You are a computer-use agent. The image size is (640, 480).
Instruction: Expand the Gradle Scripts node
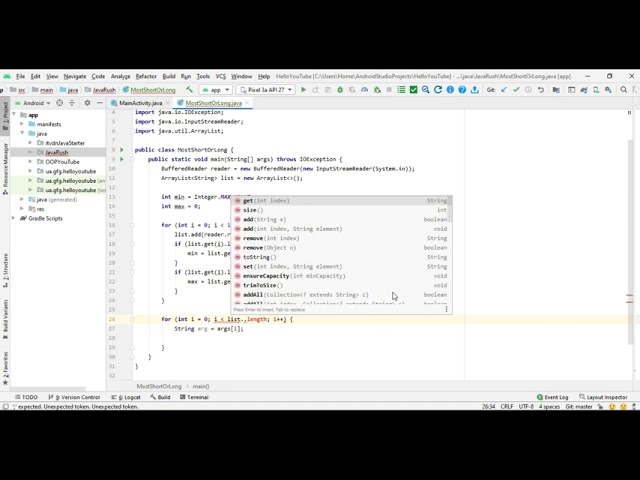tap(14, 218)
